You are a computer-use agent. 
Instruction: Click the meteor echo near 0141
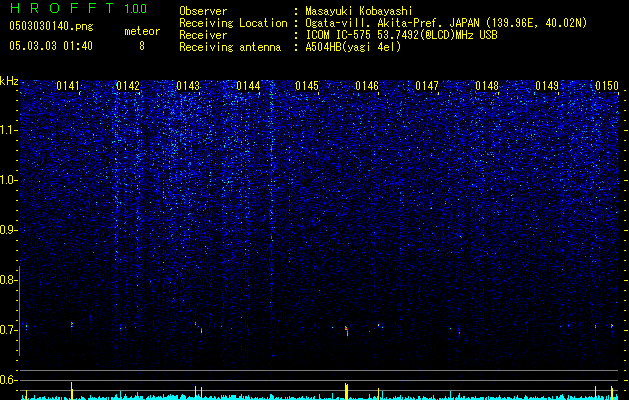(72, 324)
